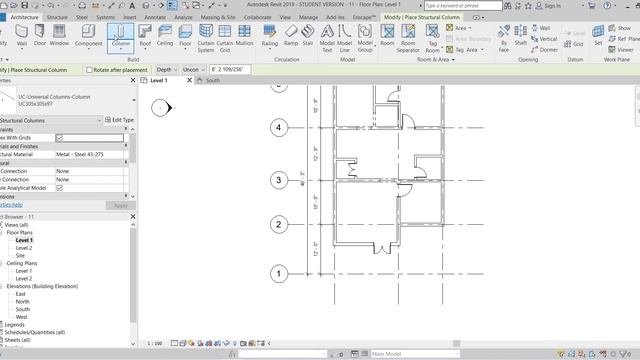This screenshot has width=640, height=360.
Task: Click the Dormer opening tool
Action: [x=544, y=49]
